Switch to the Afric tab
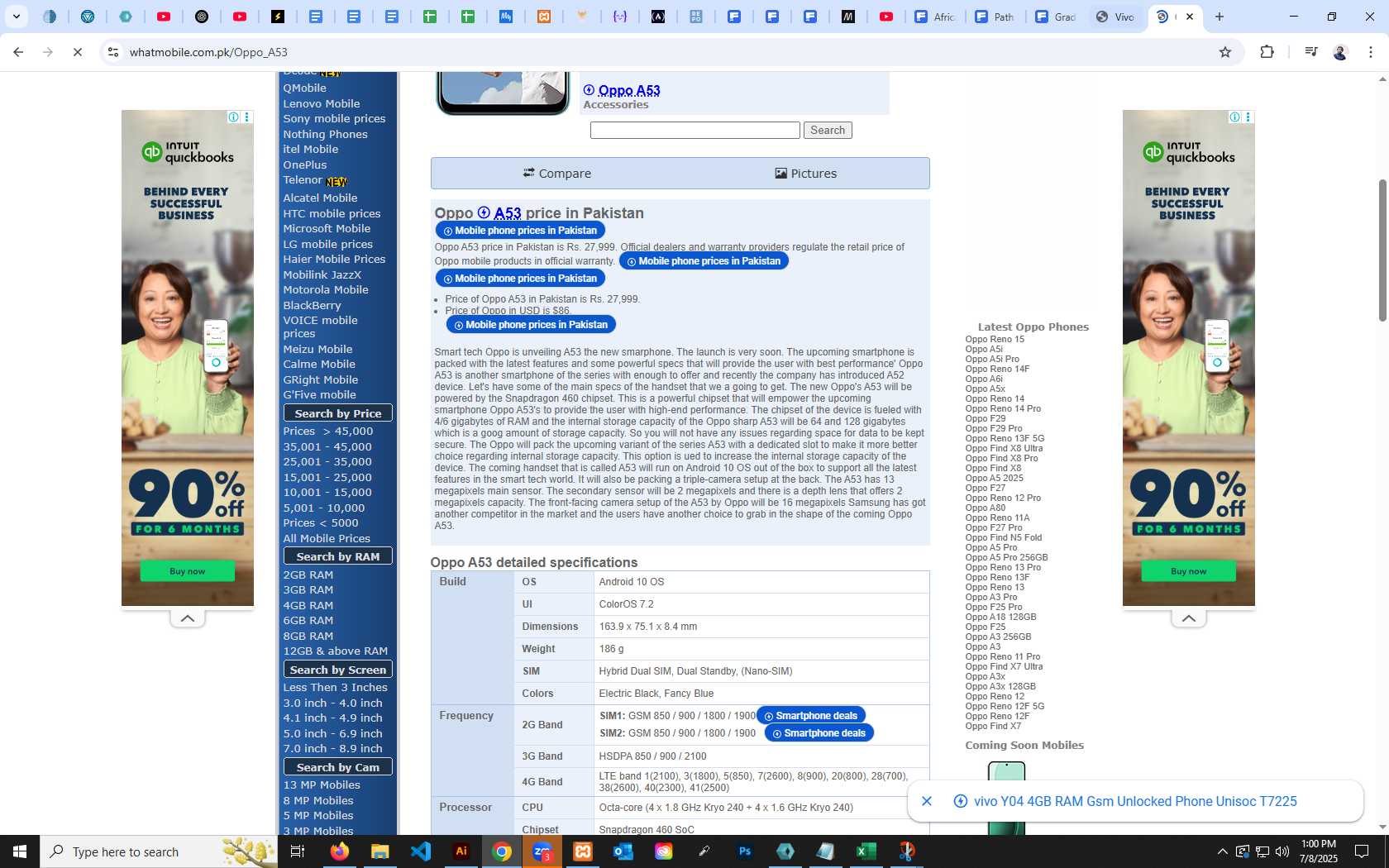1389x868 pixels. pyautogui.click(x=935, y=17)
